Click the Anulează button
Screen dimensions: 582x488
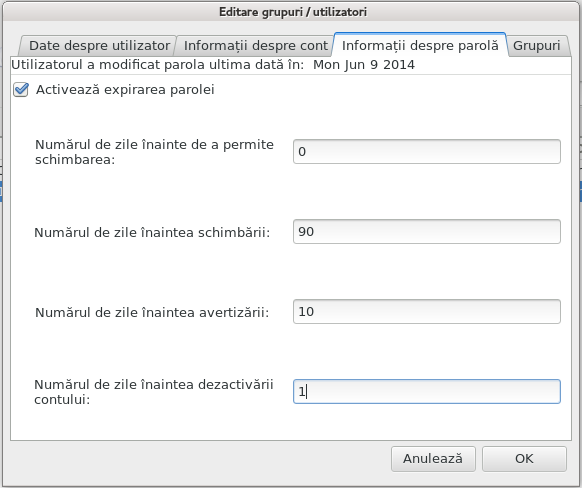(x=433, y=459)
